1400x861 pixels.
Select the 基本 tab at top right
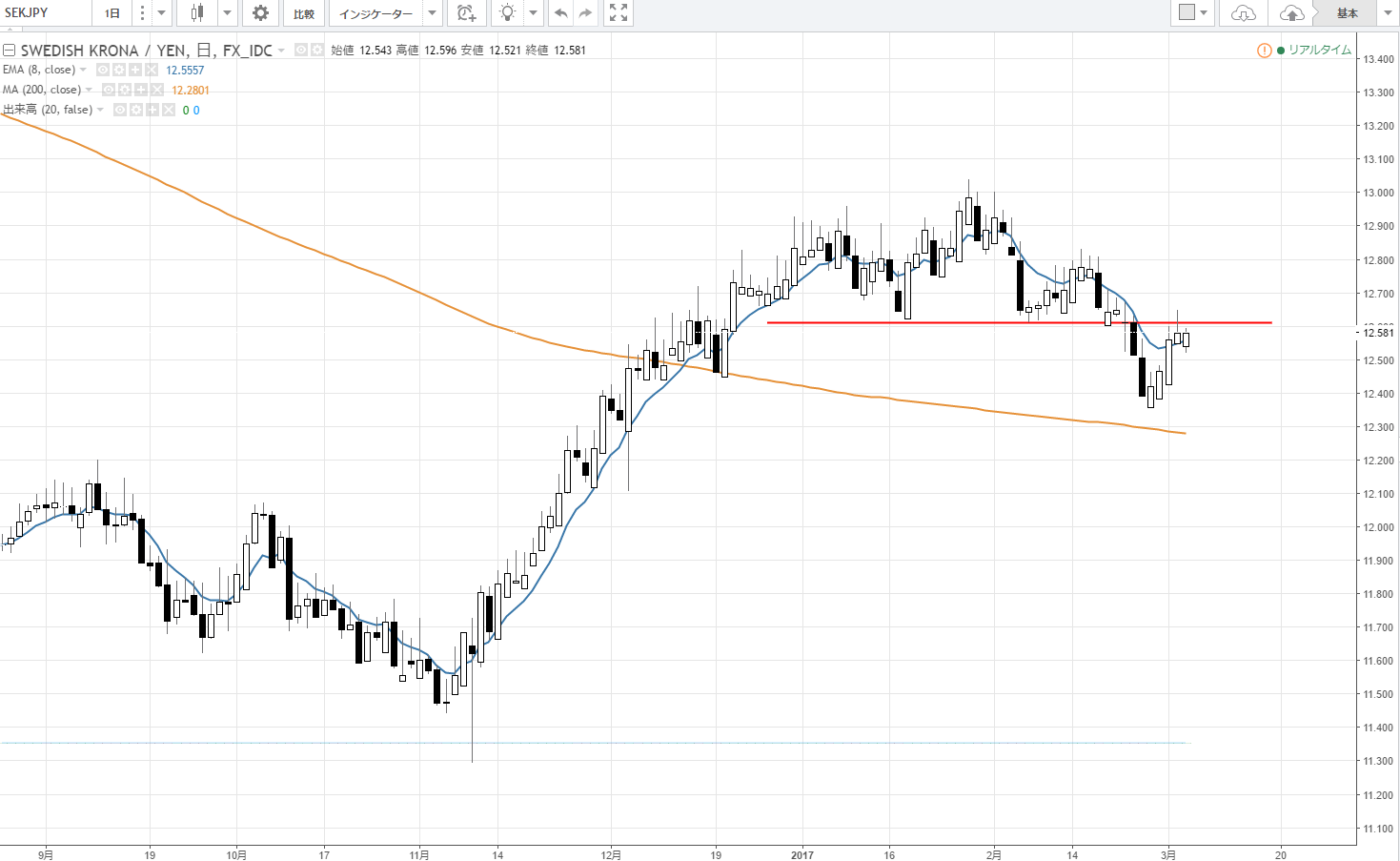[1347, 13]
